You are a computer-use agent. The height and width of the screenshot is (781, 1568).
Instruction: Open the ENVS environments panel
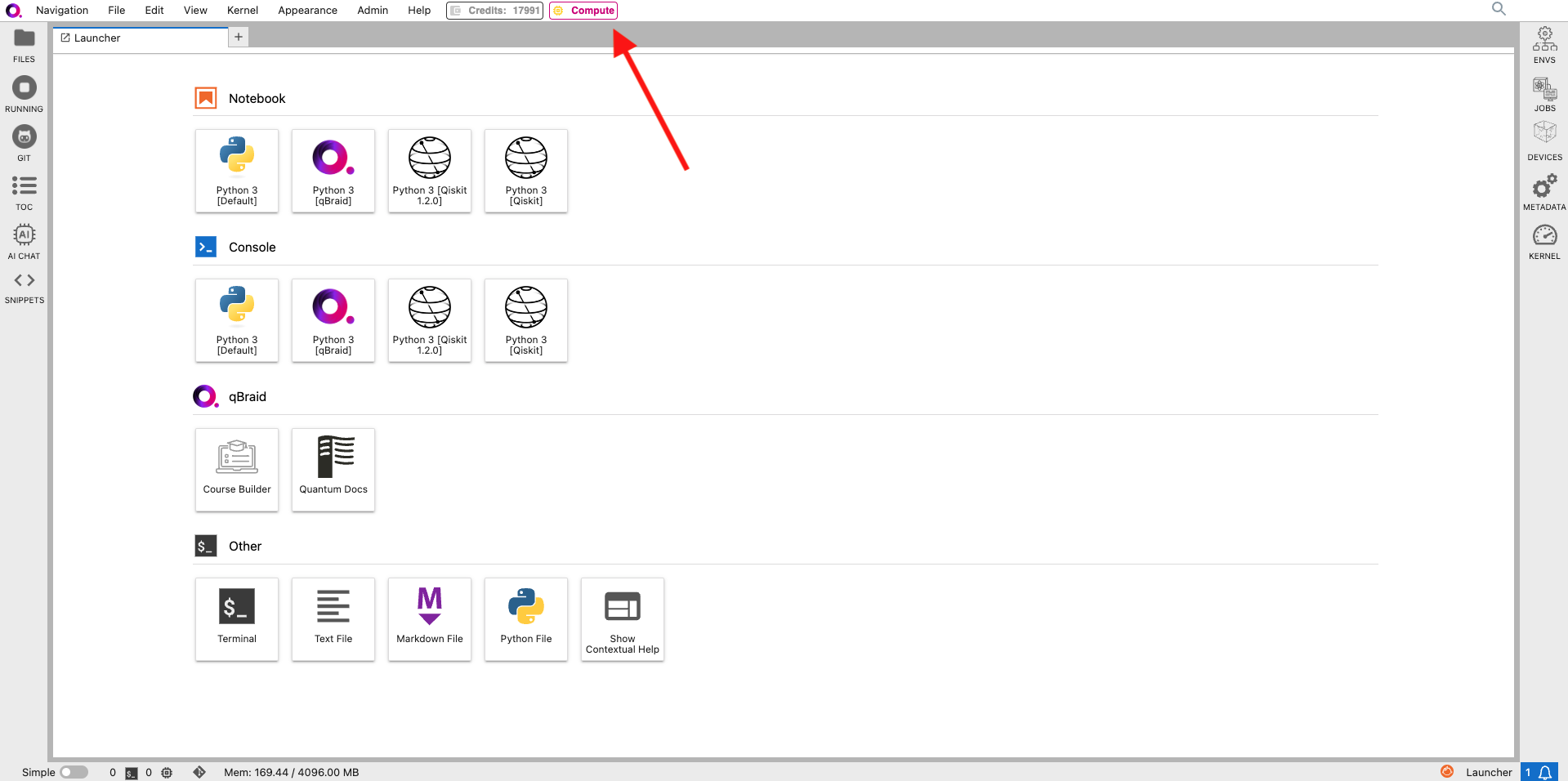(x=1544, y=46)
